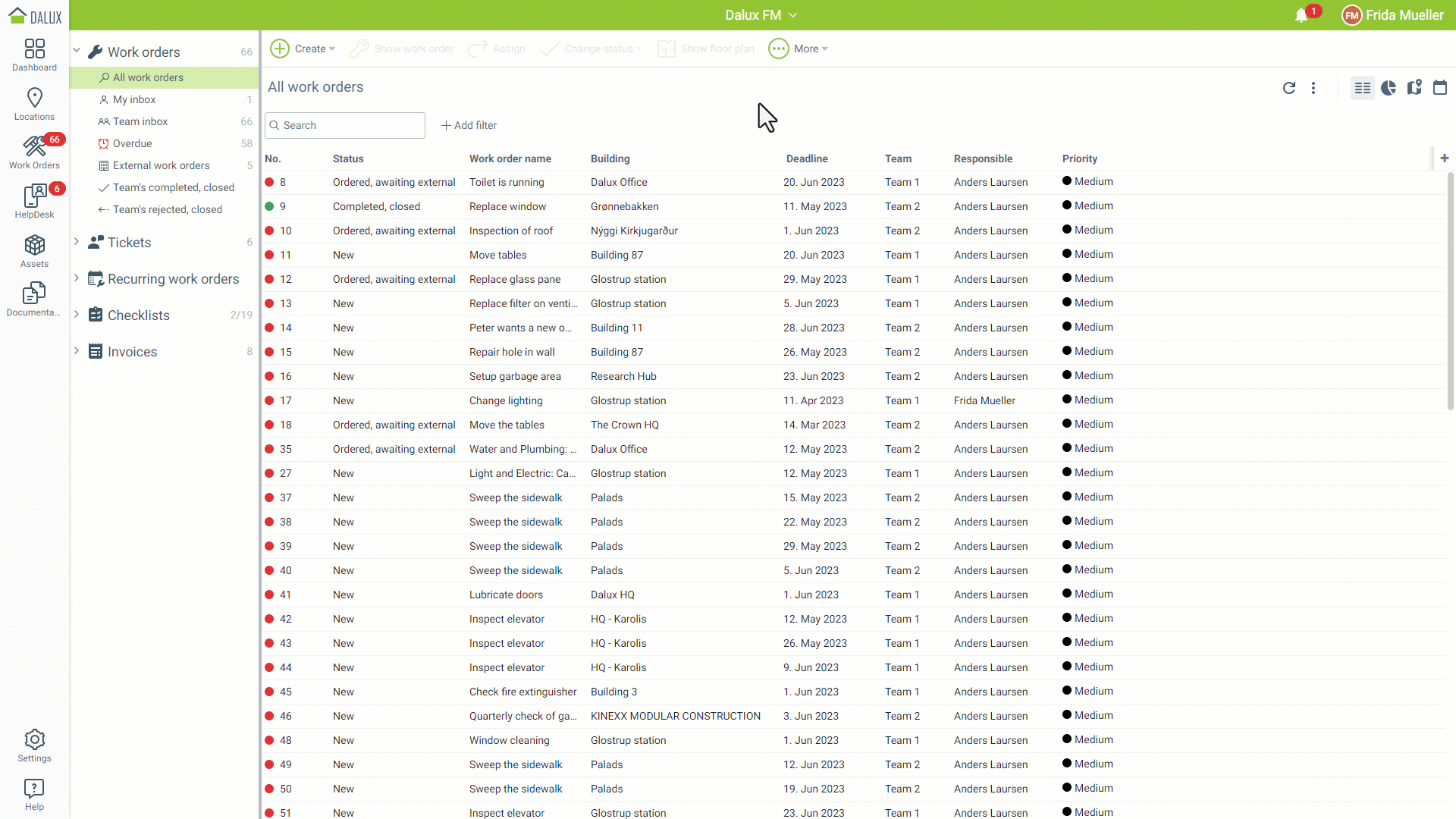Open My inbox in the tree
The width and height of the screenshot is (1456, 819).
click(x=134, y=99)
